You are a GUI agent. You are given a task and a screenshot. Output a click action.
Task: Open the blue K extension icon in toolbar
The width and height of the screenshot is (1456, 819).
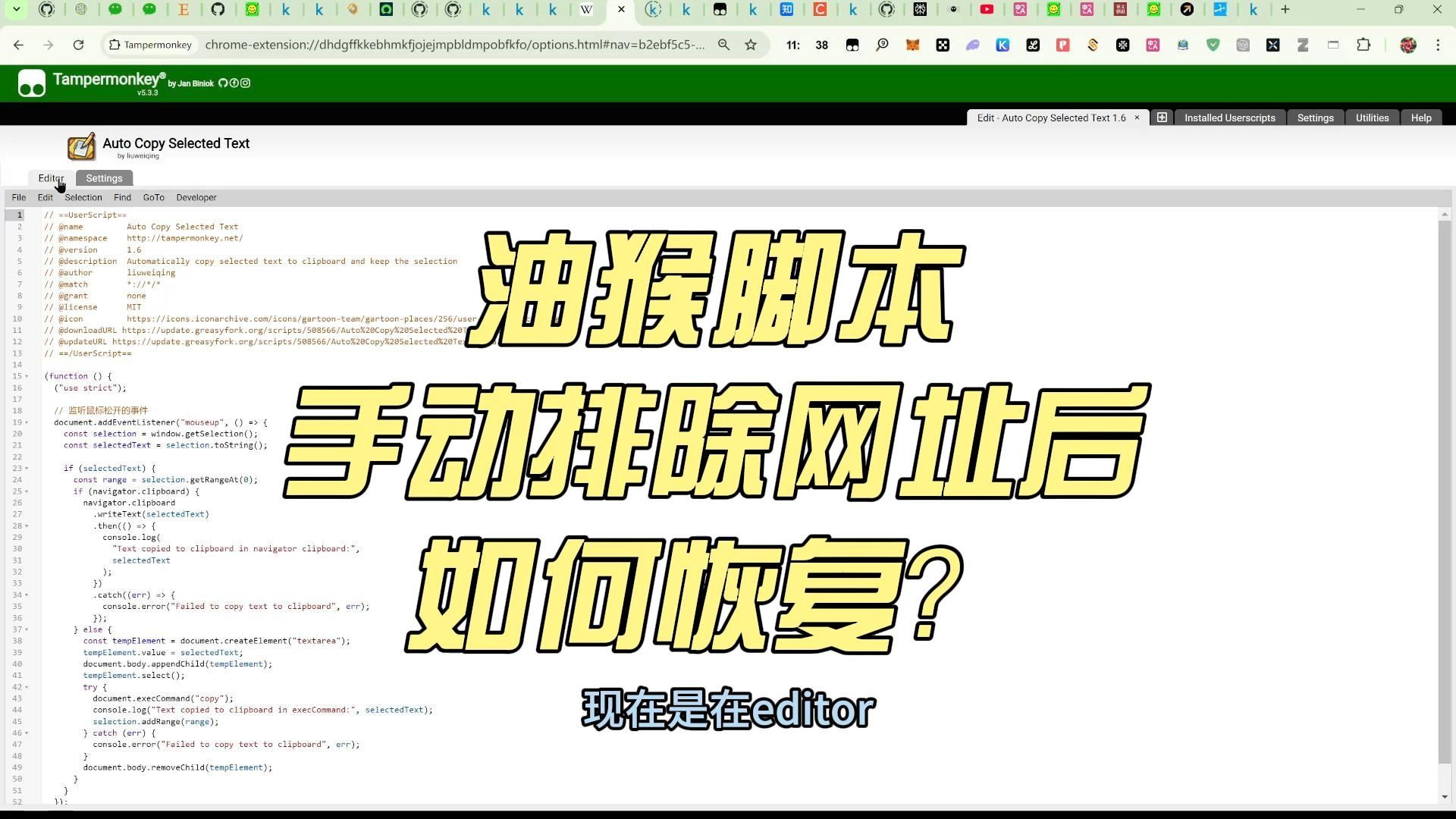click(1003, 45)
